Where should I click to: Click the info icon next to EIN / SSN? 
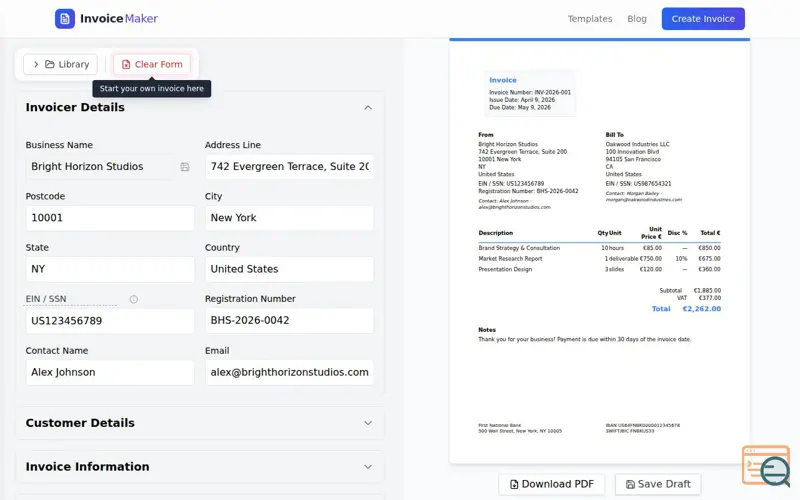point(134,299)
